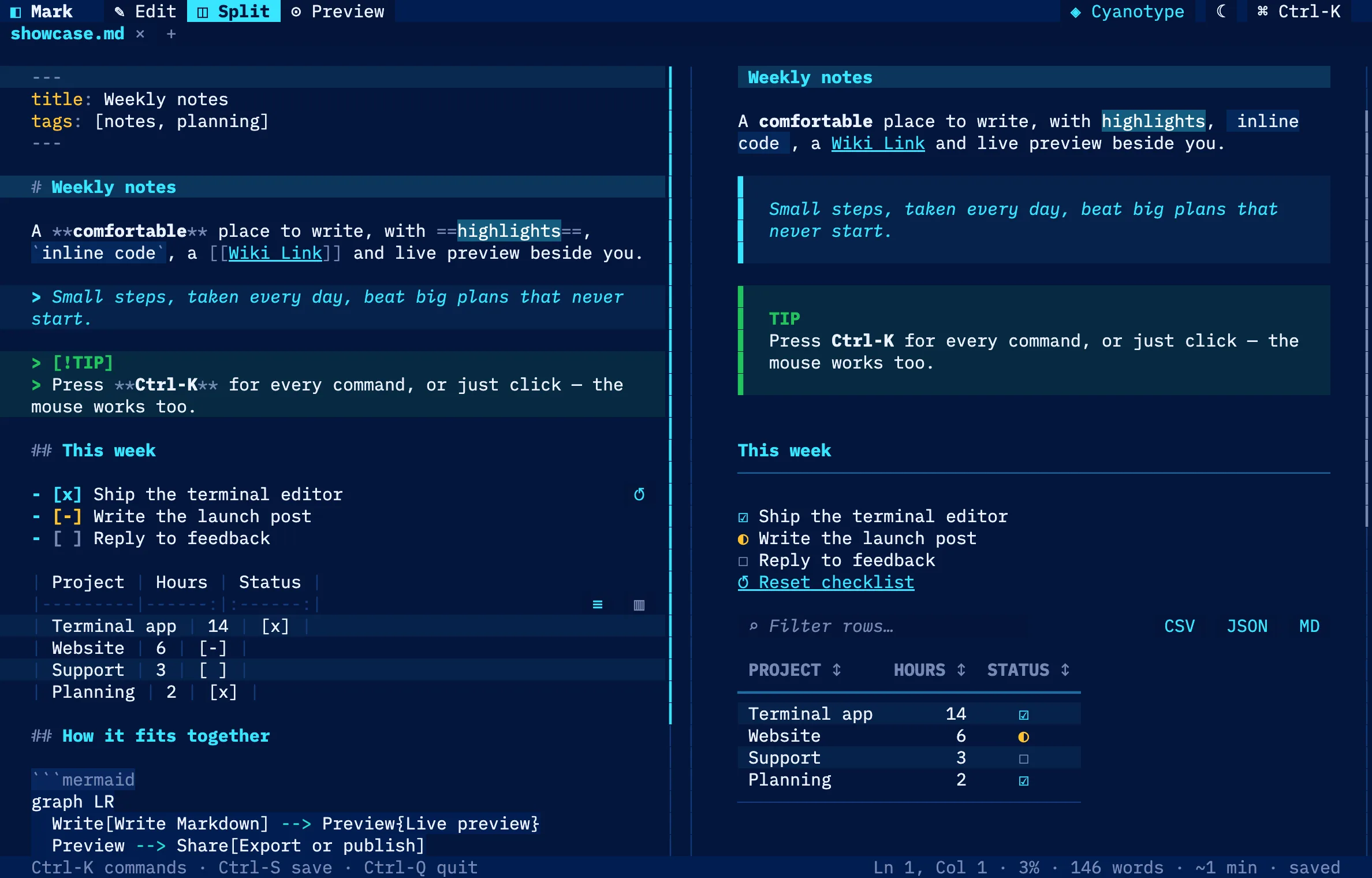Click the Ln 1, Col 1 status entry
Image resolution: width=1372 pixels, height=878 pixels.
[930, 867]
